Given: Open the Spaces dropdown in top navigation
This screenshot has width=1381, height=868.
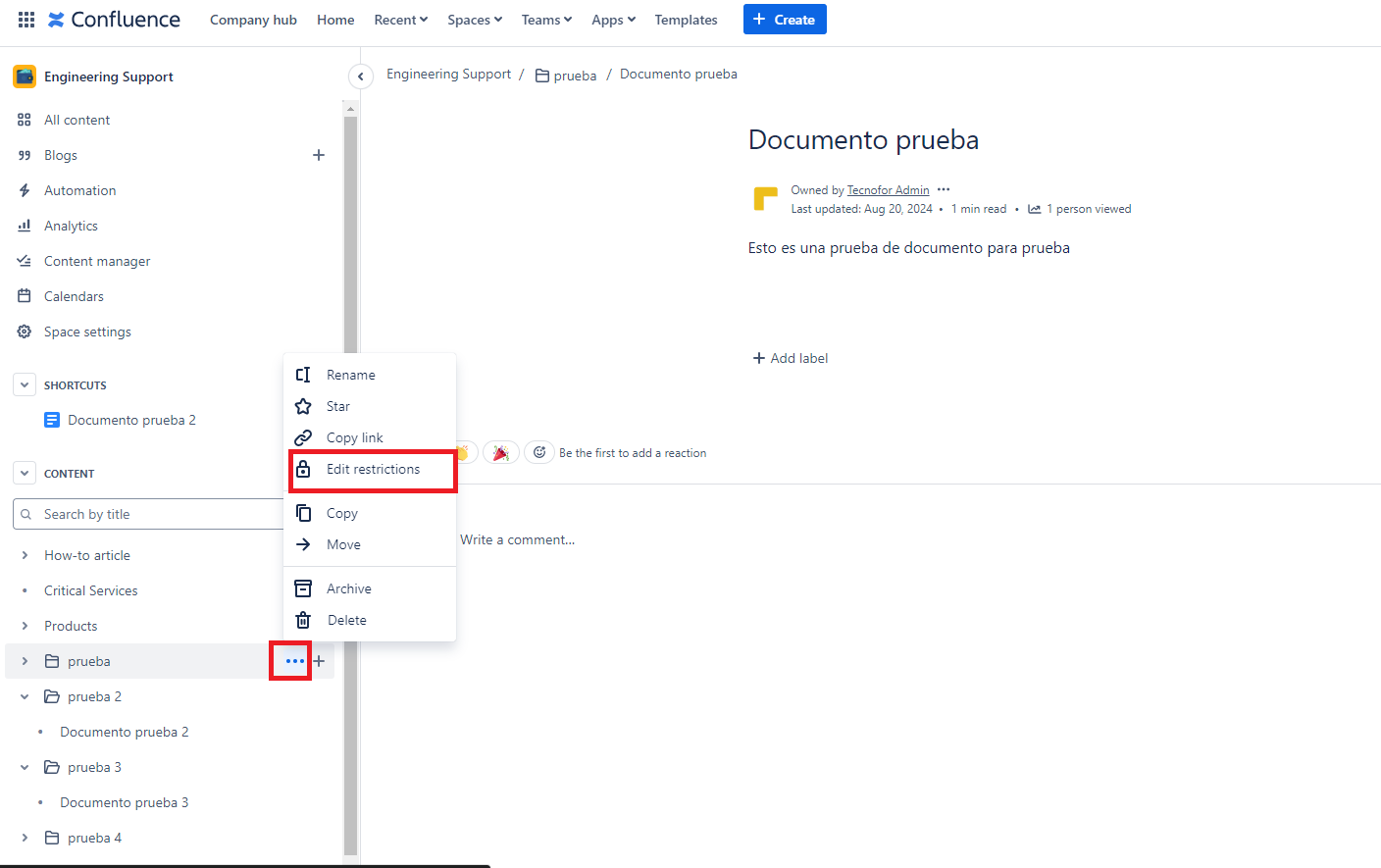Looking at the screenshot, I should (475, 20).
